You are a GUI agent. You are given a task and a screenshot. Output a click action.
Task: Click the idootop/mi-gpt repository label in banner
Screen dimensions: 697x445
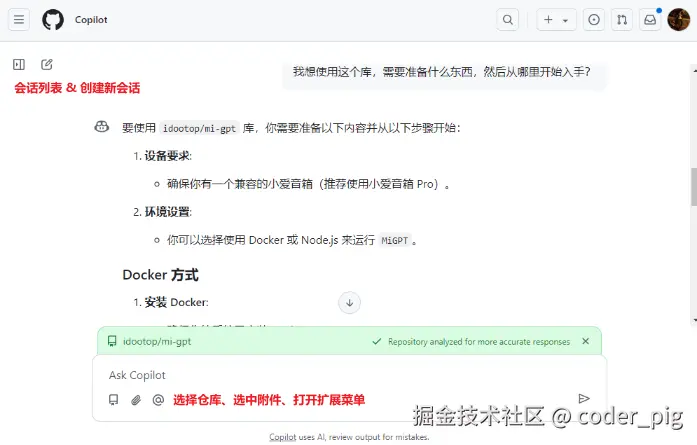[157, 341]
